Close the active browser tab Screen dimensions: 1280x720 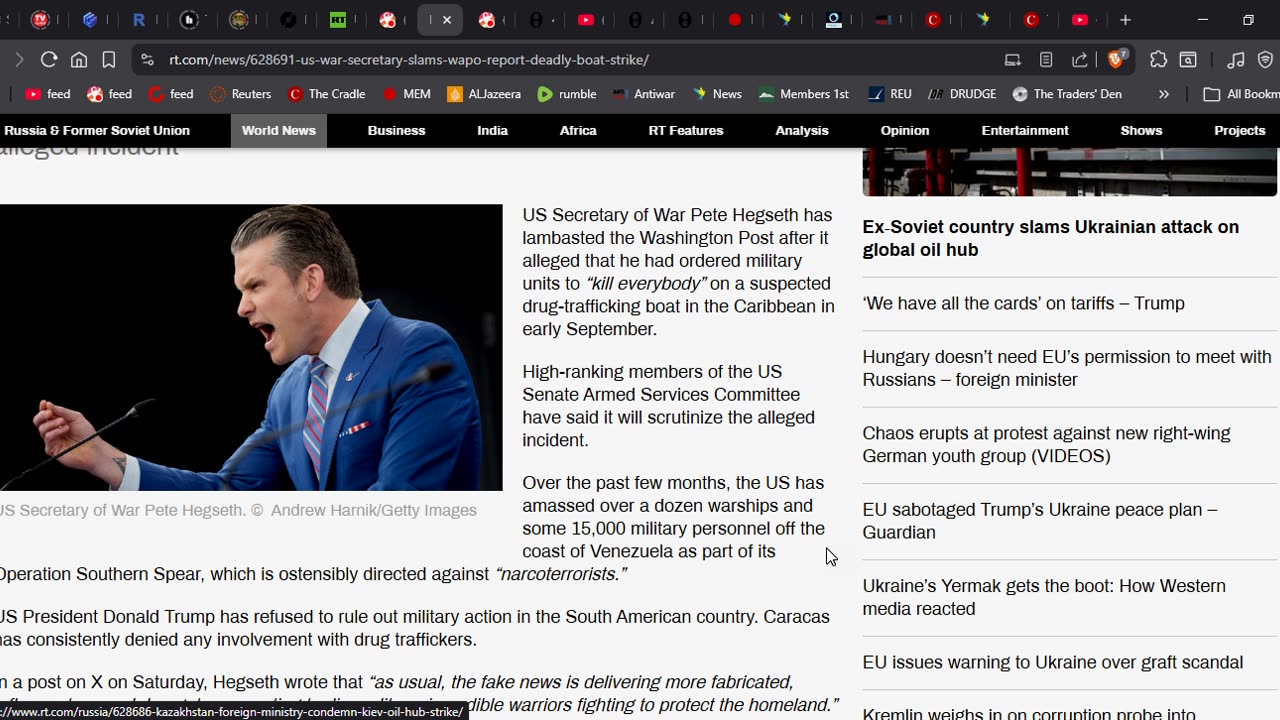tap(447, 20)
